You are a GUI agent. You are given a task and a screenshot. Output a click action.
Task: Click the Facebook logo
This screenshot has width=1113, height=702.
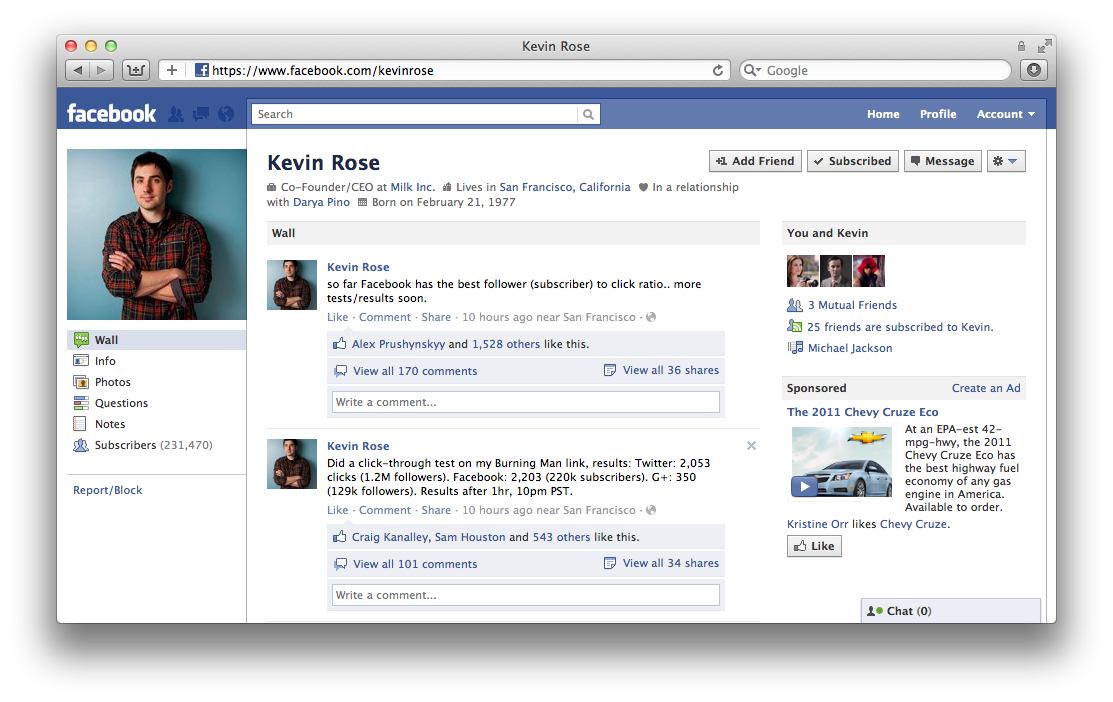tap(111, 114)
